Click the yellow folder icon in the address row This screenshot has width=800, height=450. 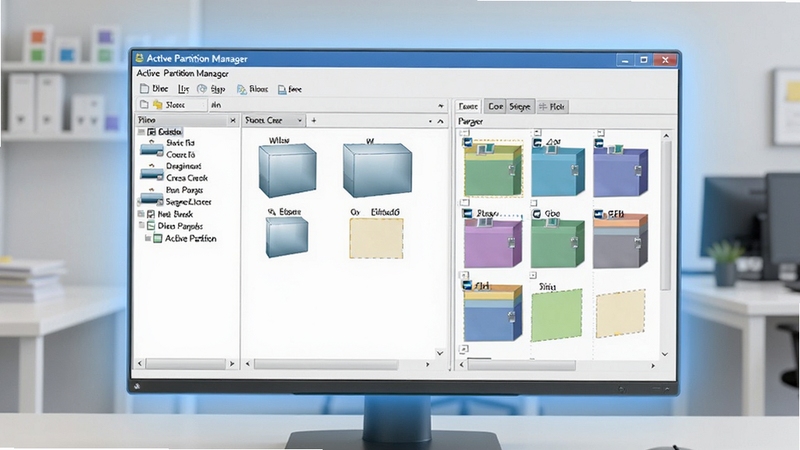point(158,105)
